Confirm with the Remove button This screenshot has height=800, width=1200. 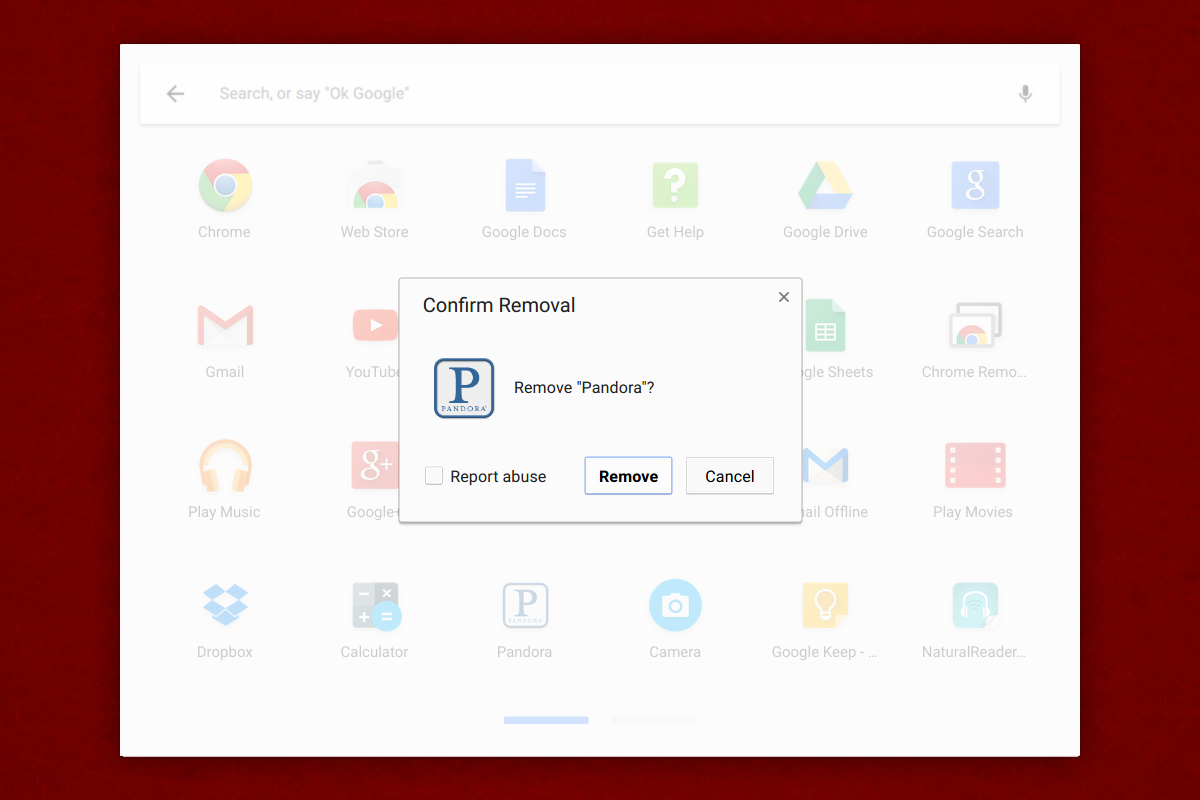point(628,476)
